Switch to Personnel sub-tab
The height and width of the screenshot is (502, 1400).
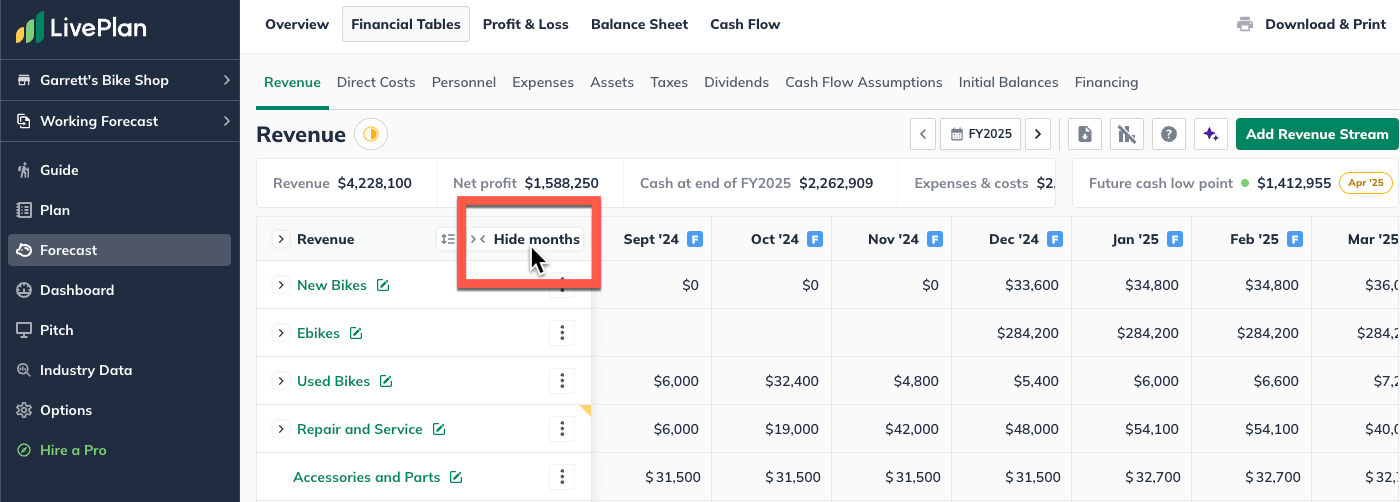click(x=464, y=82)
